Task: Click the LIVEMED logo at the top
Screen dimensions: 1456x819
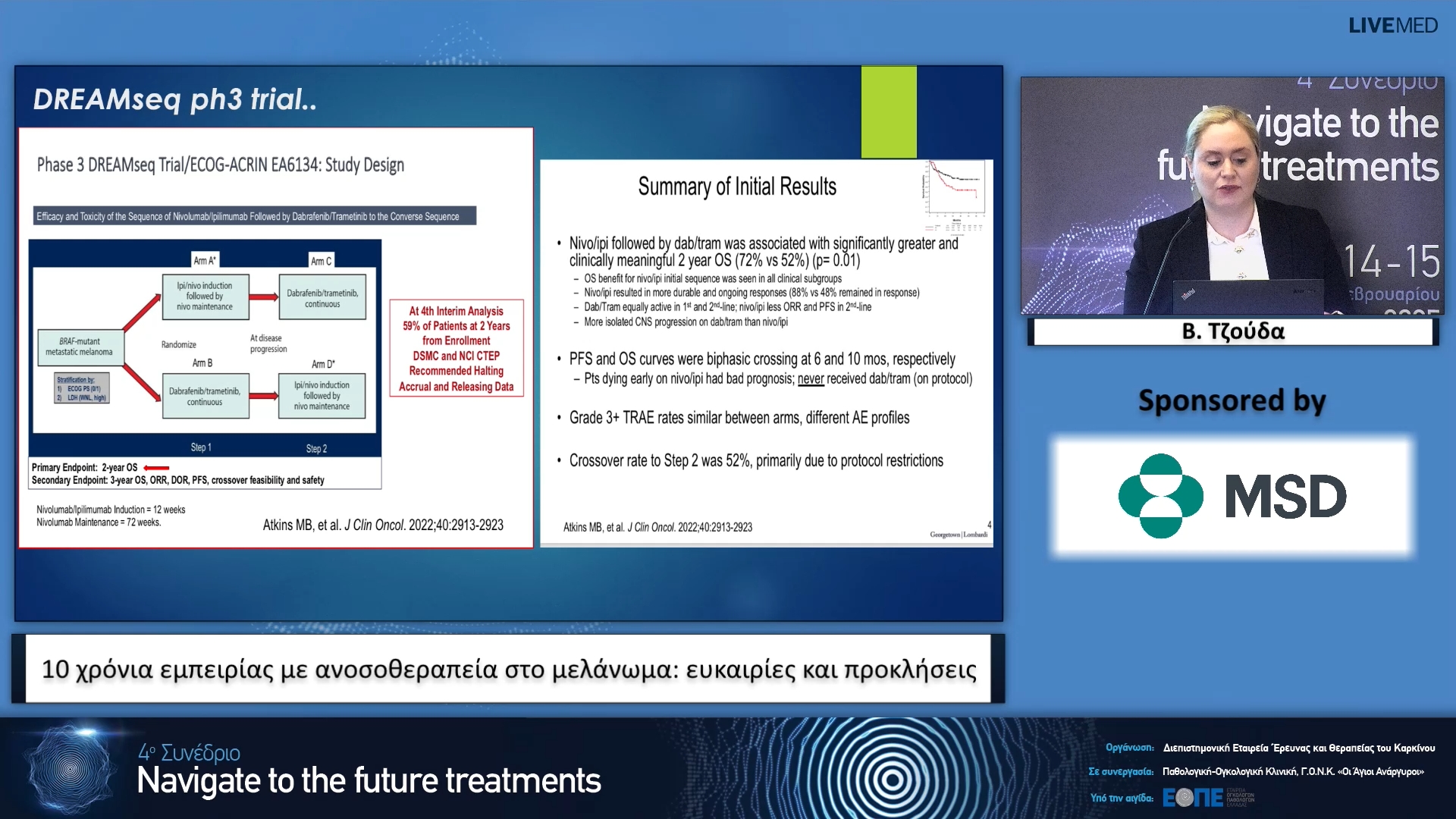Action: (x=1392, y=26)
